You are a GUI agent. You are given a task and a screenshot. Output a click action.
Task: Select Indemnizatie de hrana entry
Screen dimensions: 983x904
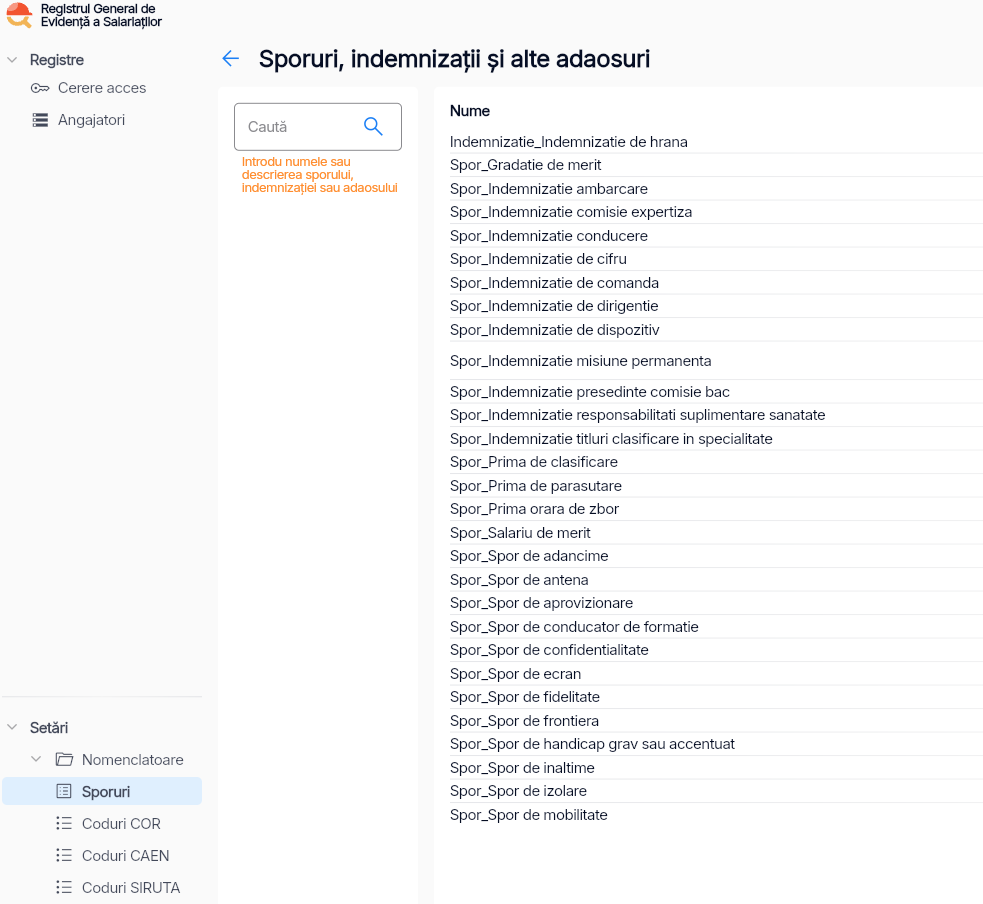pos(568,142)
